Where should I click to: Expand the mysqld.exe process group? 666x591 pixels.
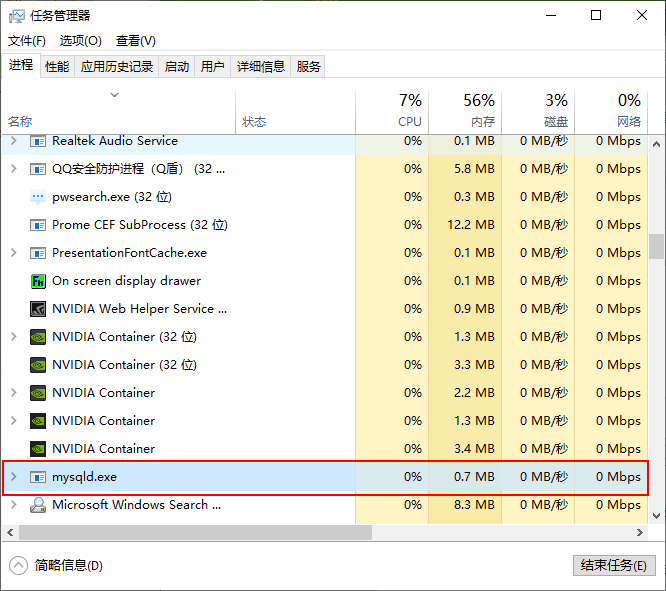click(x=13, y=477)
